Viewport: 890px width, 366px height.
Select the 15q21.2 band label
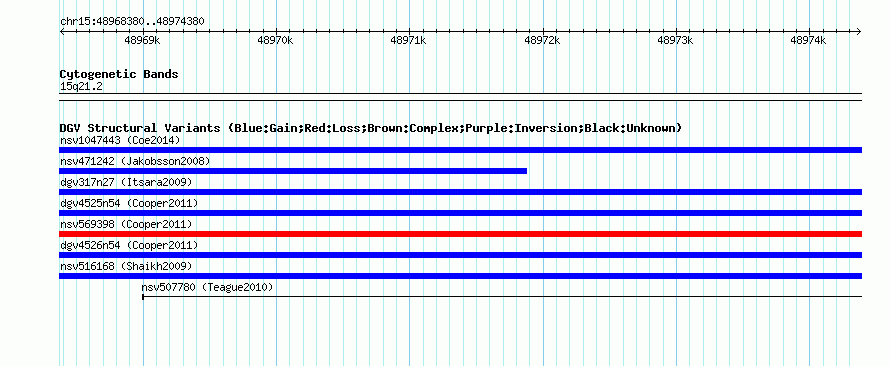pos(81,87)
